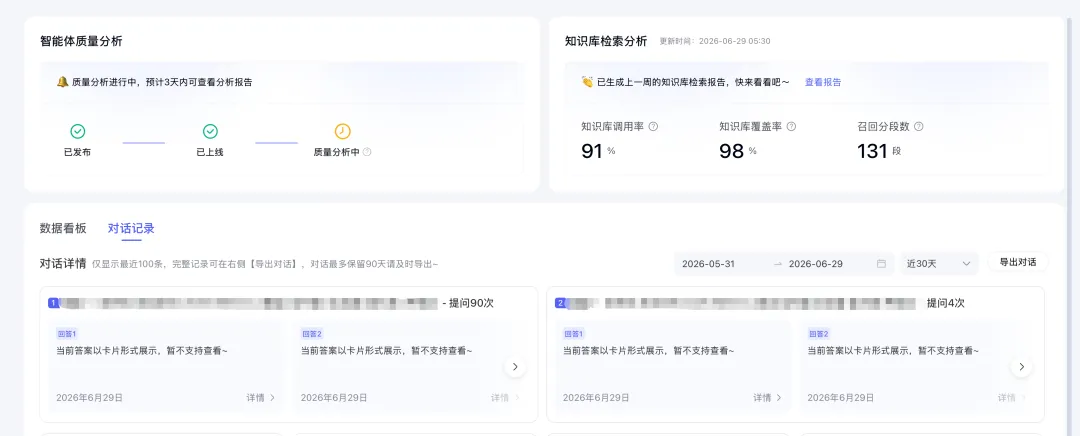Show next answers in conversation card 2
This screenshot has width=1080, height=436.
click(x=1021, y=366)
